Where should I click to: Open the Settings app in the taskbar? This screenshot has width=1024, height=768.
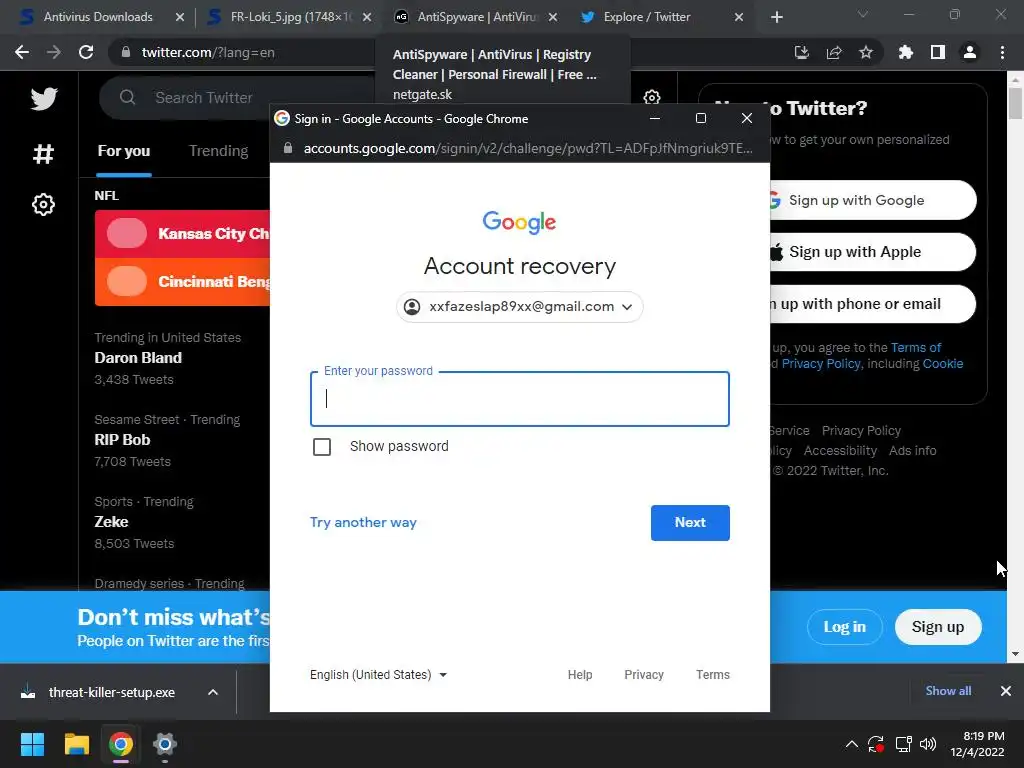pos(165,744)
